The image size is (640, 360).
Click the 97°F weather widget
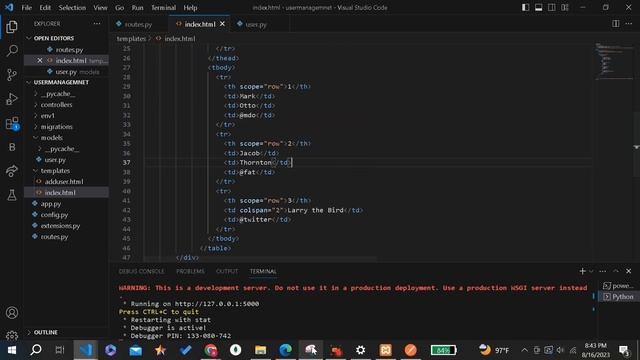494,350
